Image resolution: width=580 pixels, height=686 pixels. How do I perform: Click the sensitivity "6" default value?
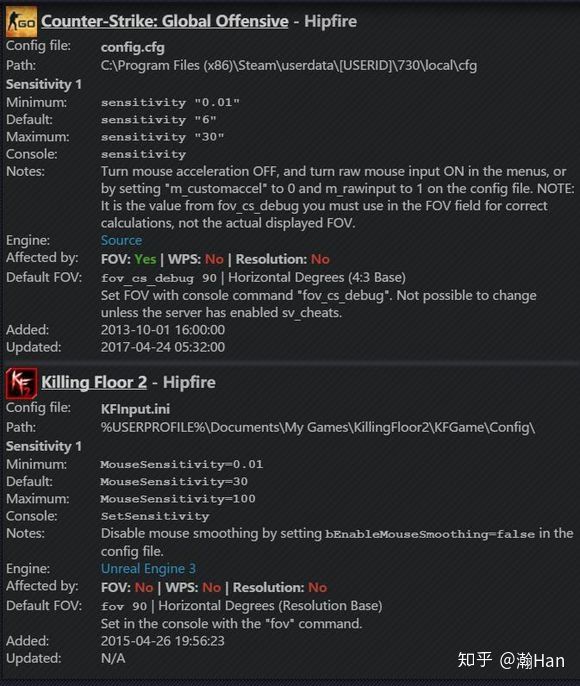[158, 120]
